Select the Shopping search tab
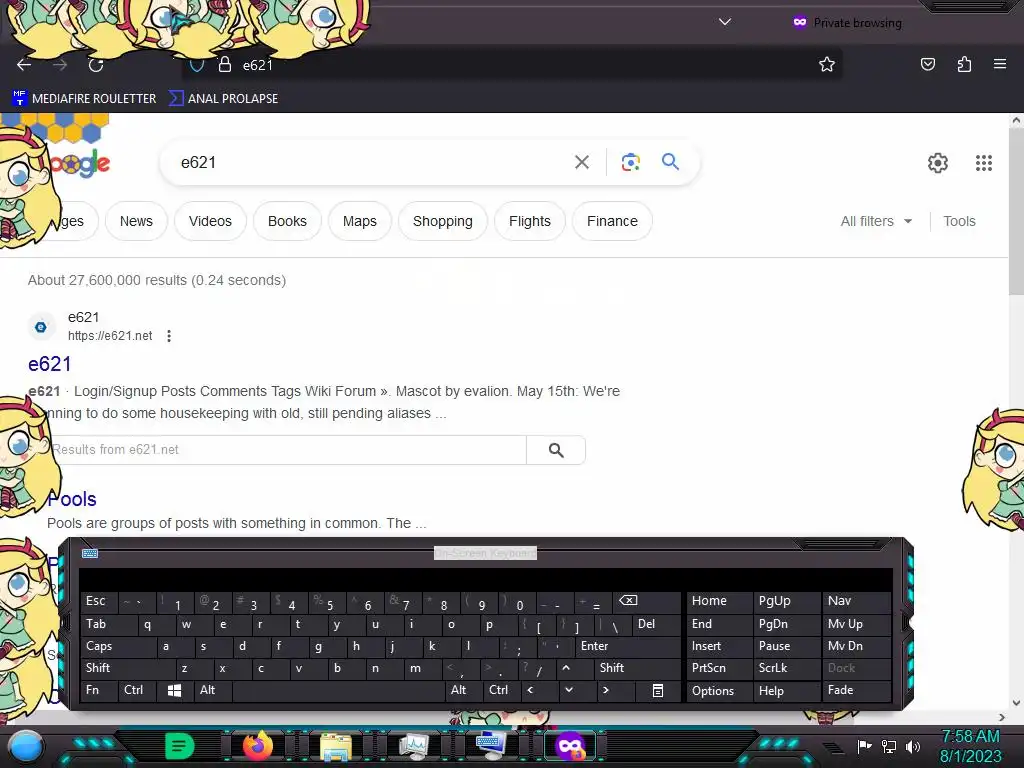The height and width of the screenshot is (768, 1024). pyautogui.click(x=443, y=221)
